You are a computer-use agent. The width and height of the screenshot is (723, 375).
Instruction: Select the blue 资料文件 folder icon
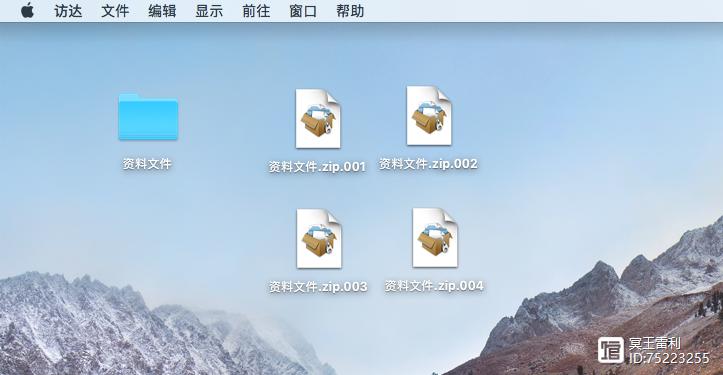[148, 117]
